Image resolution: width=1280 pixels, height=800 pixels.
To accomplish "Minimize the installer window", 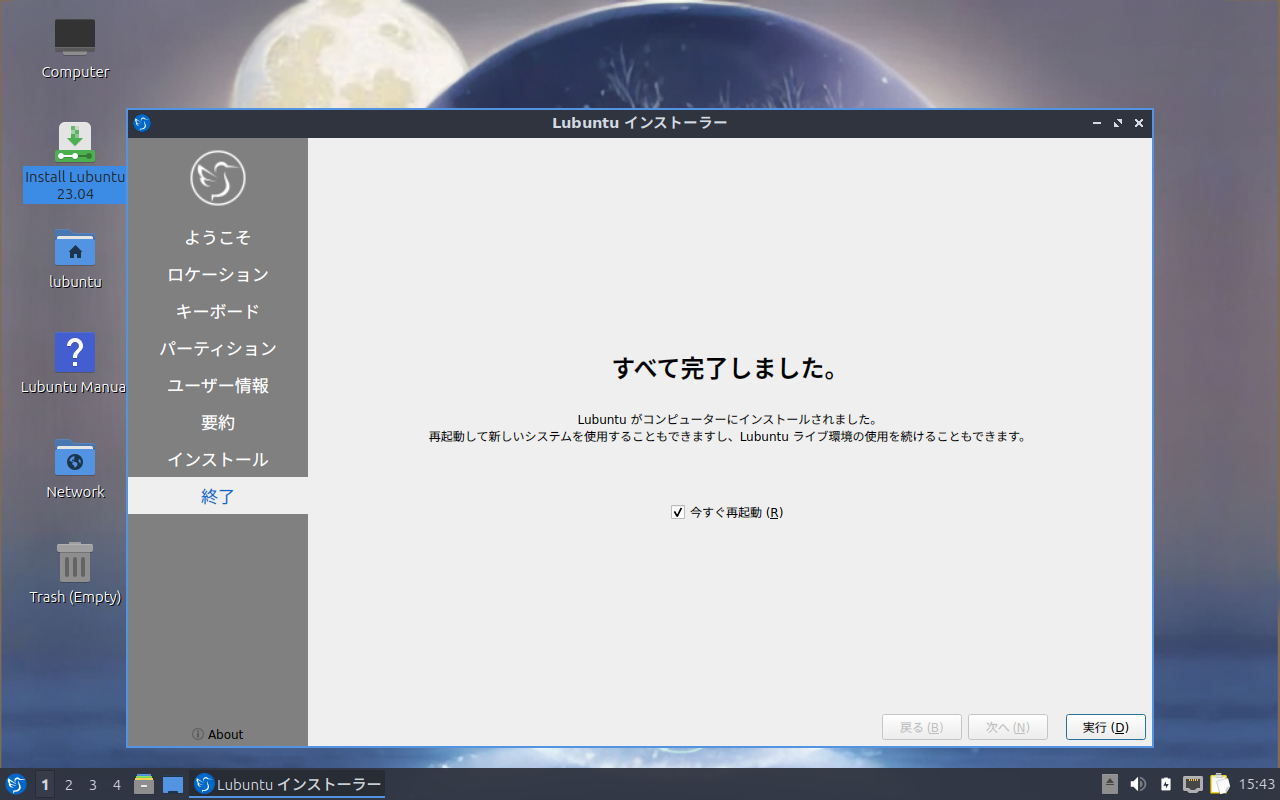I will tap(1097, 123).
